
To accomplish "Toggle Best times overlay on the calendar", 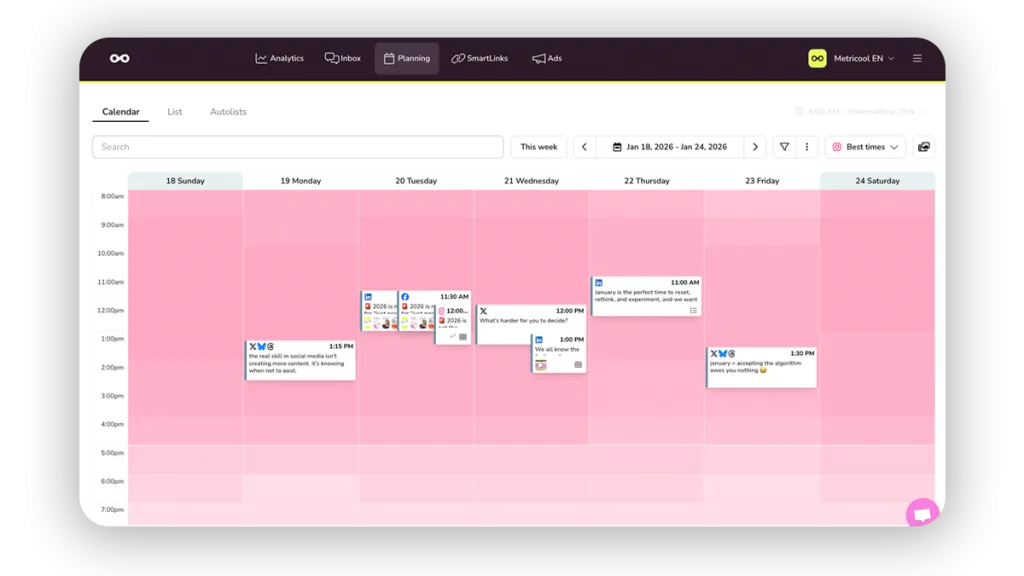I will [x=838, y=146].
